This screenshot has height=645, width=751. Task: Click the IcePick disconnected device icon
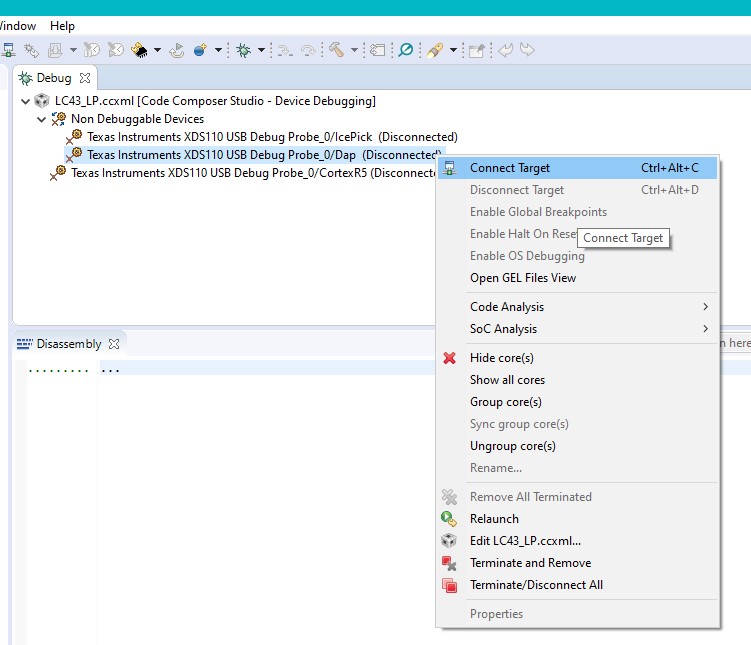pyautogui.click(x=74, y=137)
